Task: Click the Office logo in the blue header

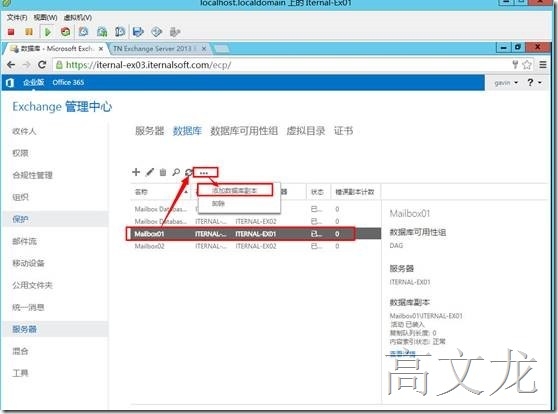Action: click(x=10, y=83)
